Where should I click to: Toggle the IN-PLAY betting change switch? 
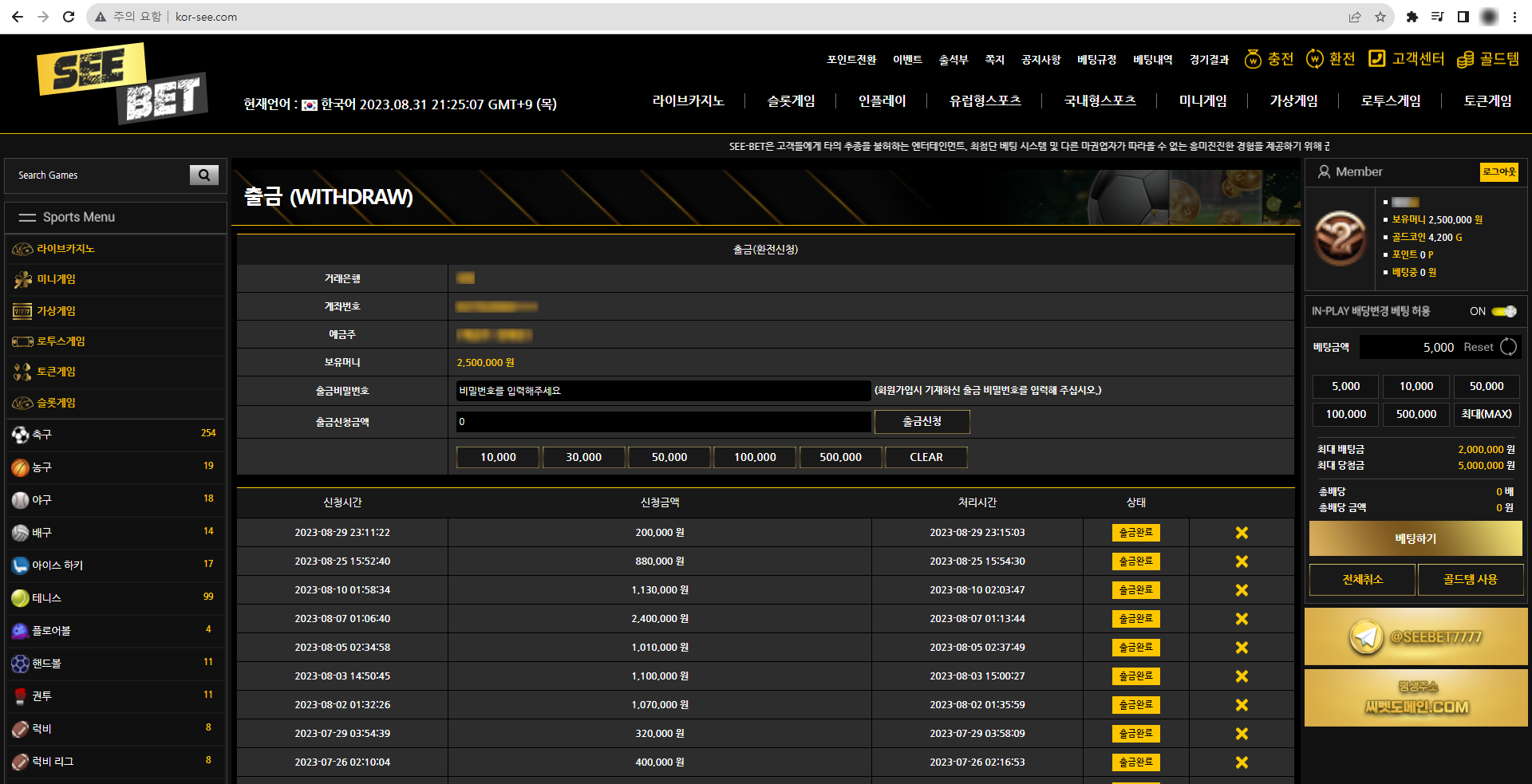point(1504,311)
